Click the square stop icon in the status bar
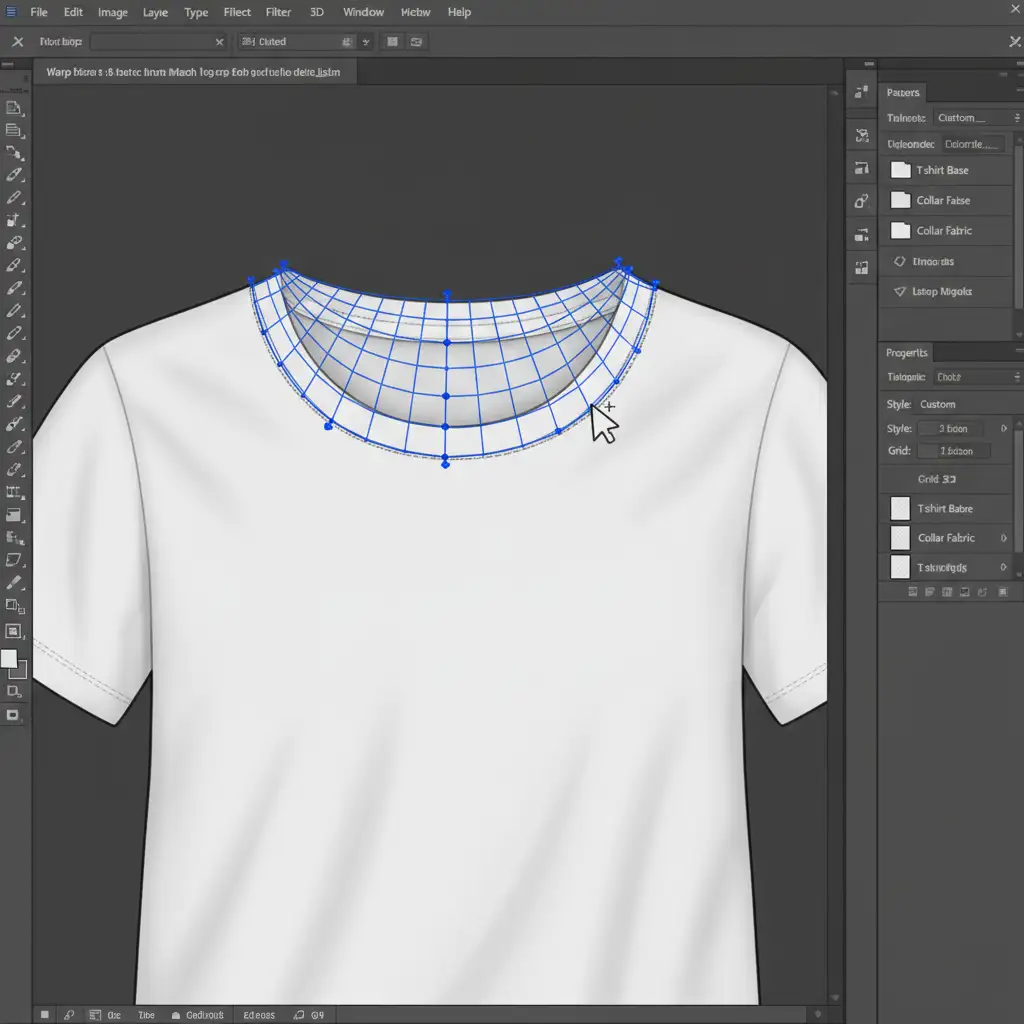 [x=44, y=1015]
